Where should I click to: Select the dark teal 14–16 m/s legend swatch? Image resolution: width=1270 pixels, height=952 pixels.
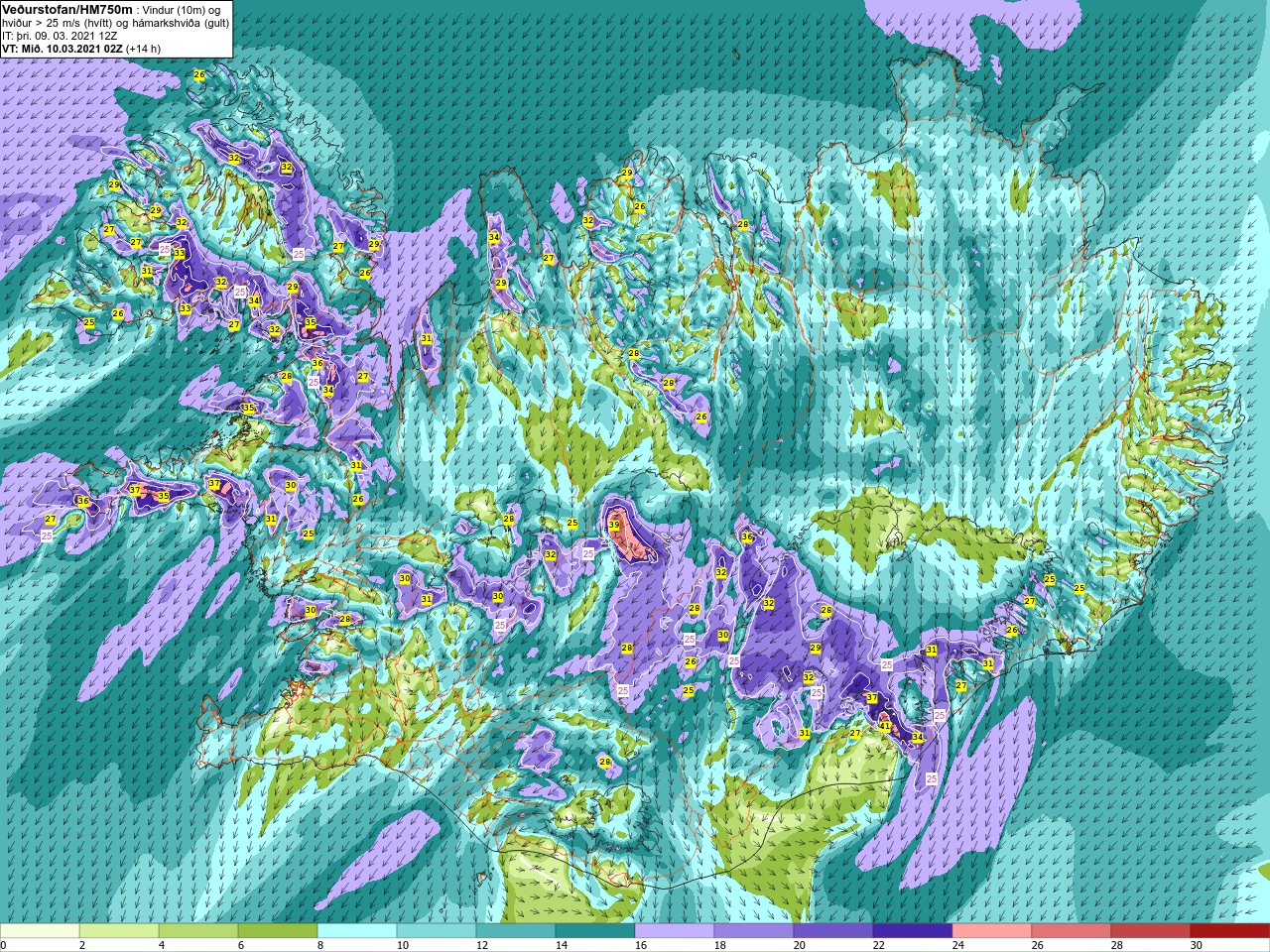tap(595, 931)
